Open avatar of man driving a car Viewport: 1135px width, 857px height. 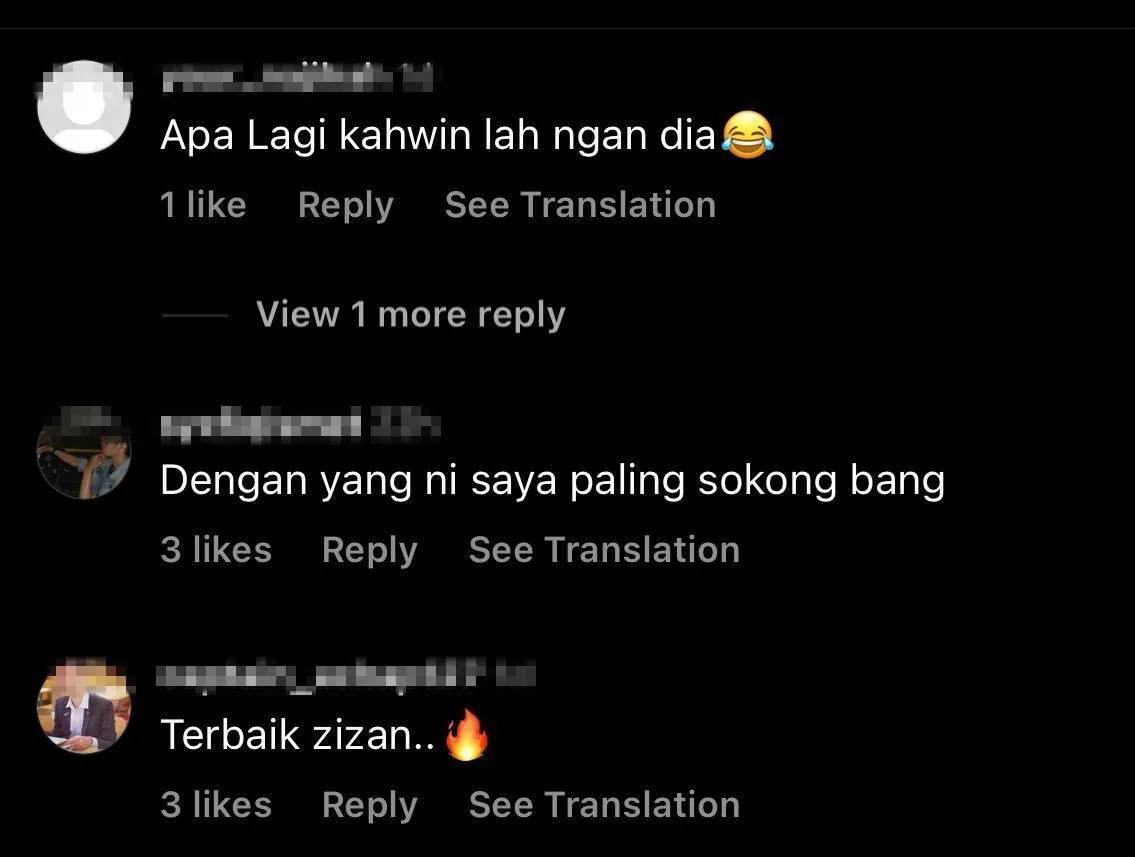coord(84,452)
